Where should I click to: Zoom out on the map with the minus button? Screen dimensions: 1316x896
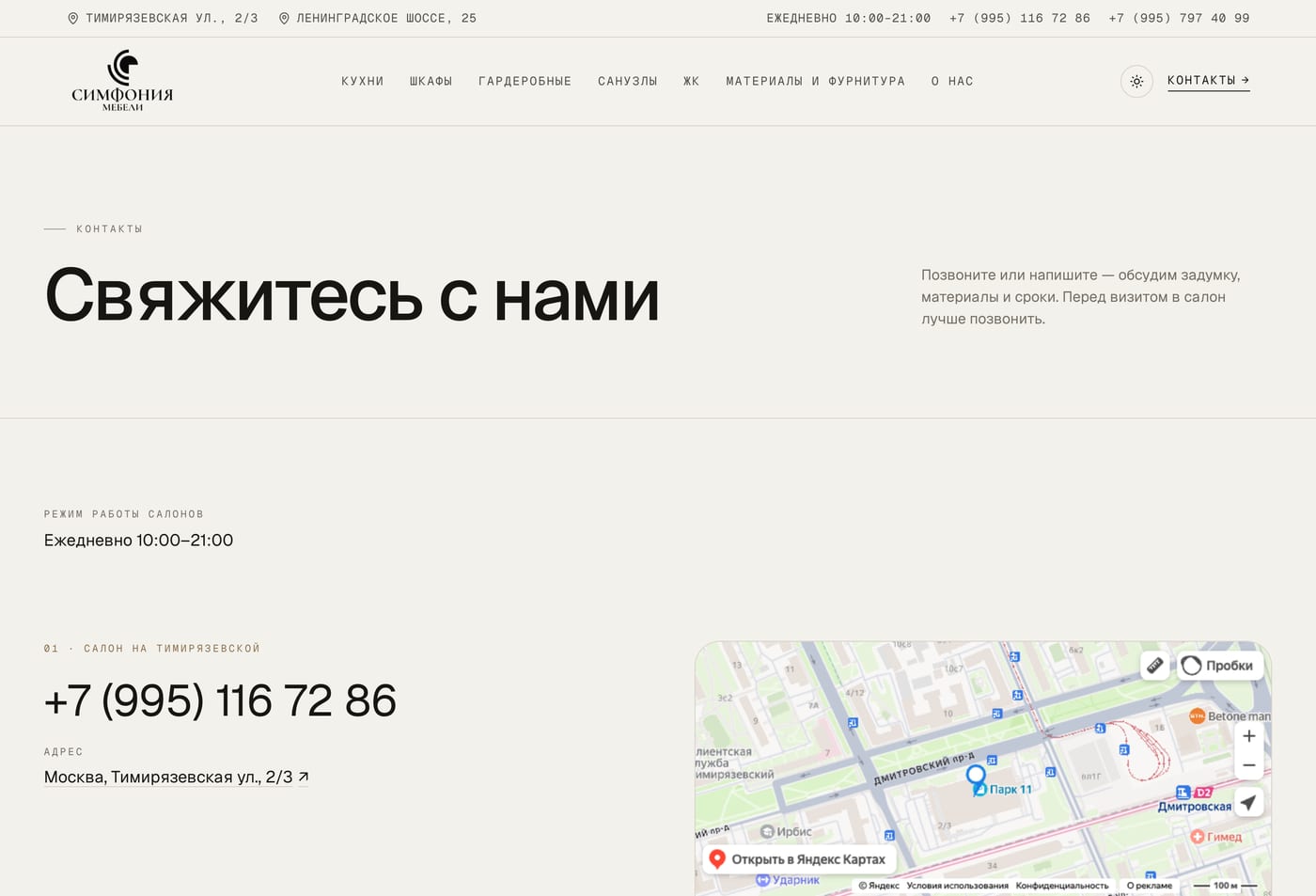pos(1248,765)
